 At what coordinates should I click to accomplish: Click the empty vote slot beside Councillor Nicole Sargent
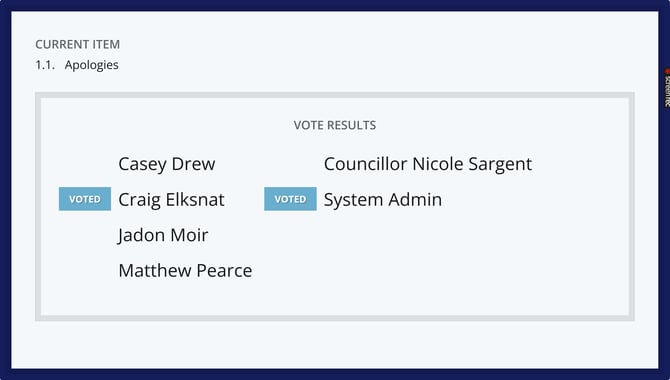[290, 164]
